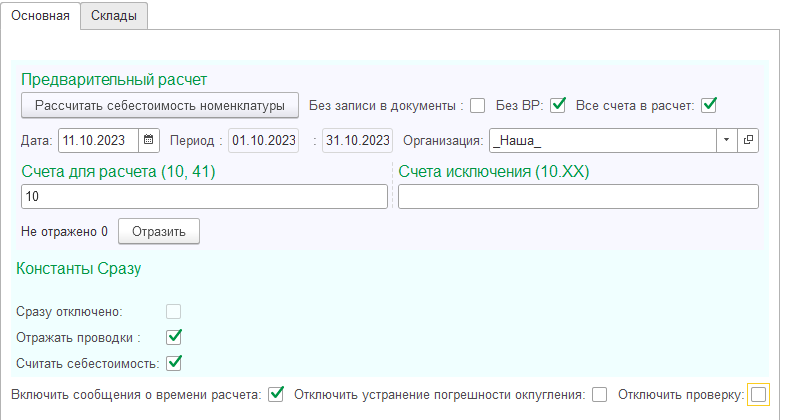The height and width of the screenshot is (420, 786).
Task: Select the Основная tab
Action: click(40, 16)
